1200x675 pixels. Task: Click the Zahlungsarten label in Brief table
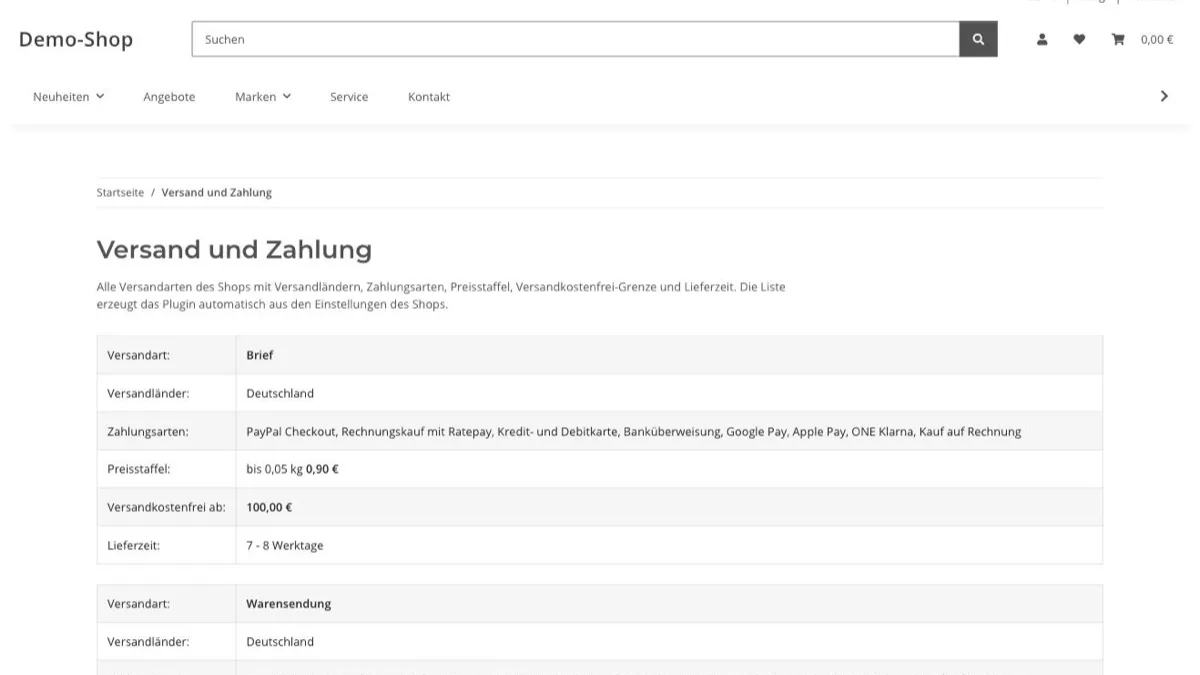(148, 432)
